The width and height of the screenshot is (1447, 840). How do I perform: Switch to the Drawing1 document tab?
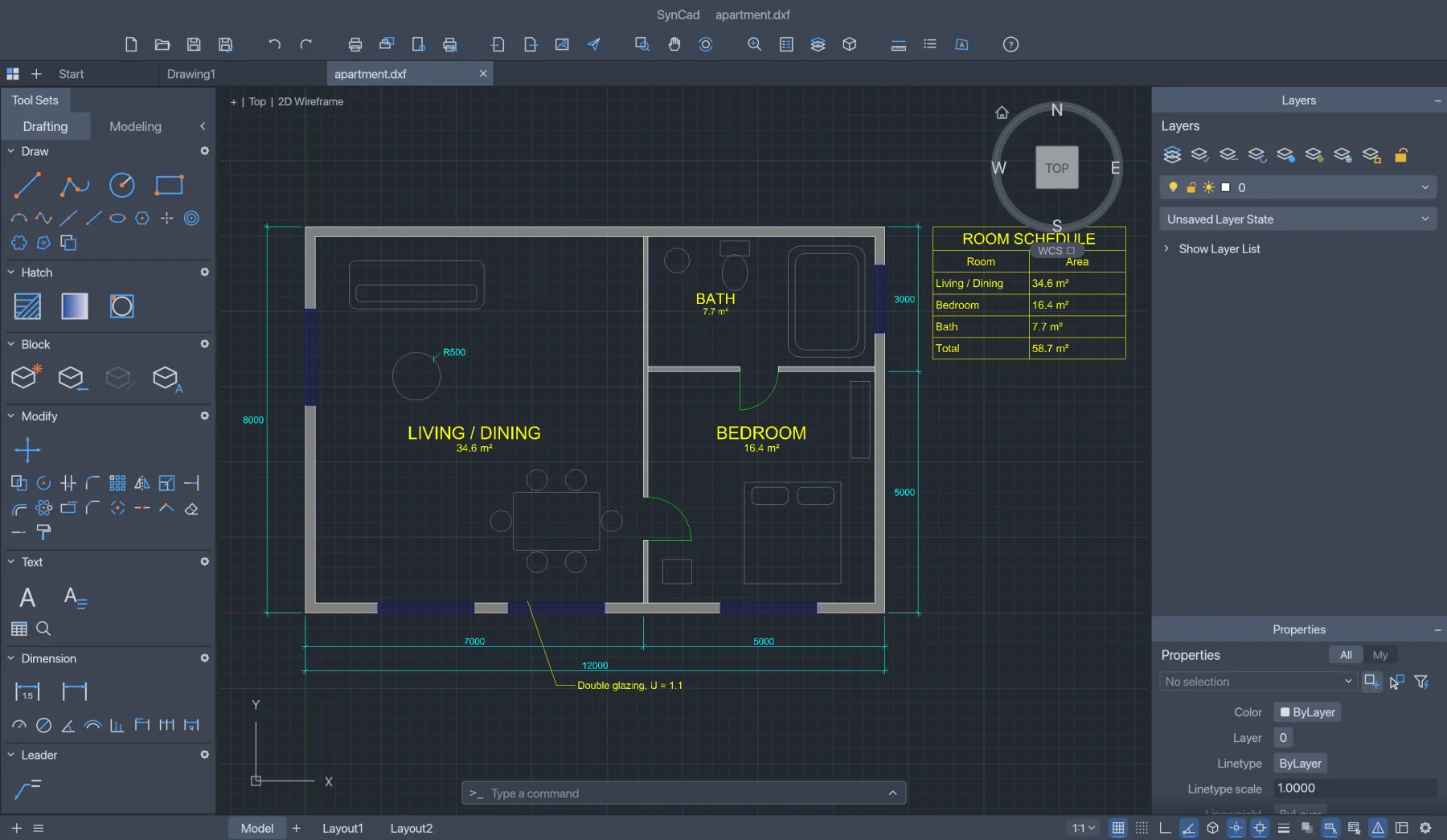[x=191, y=74]
